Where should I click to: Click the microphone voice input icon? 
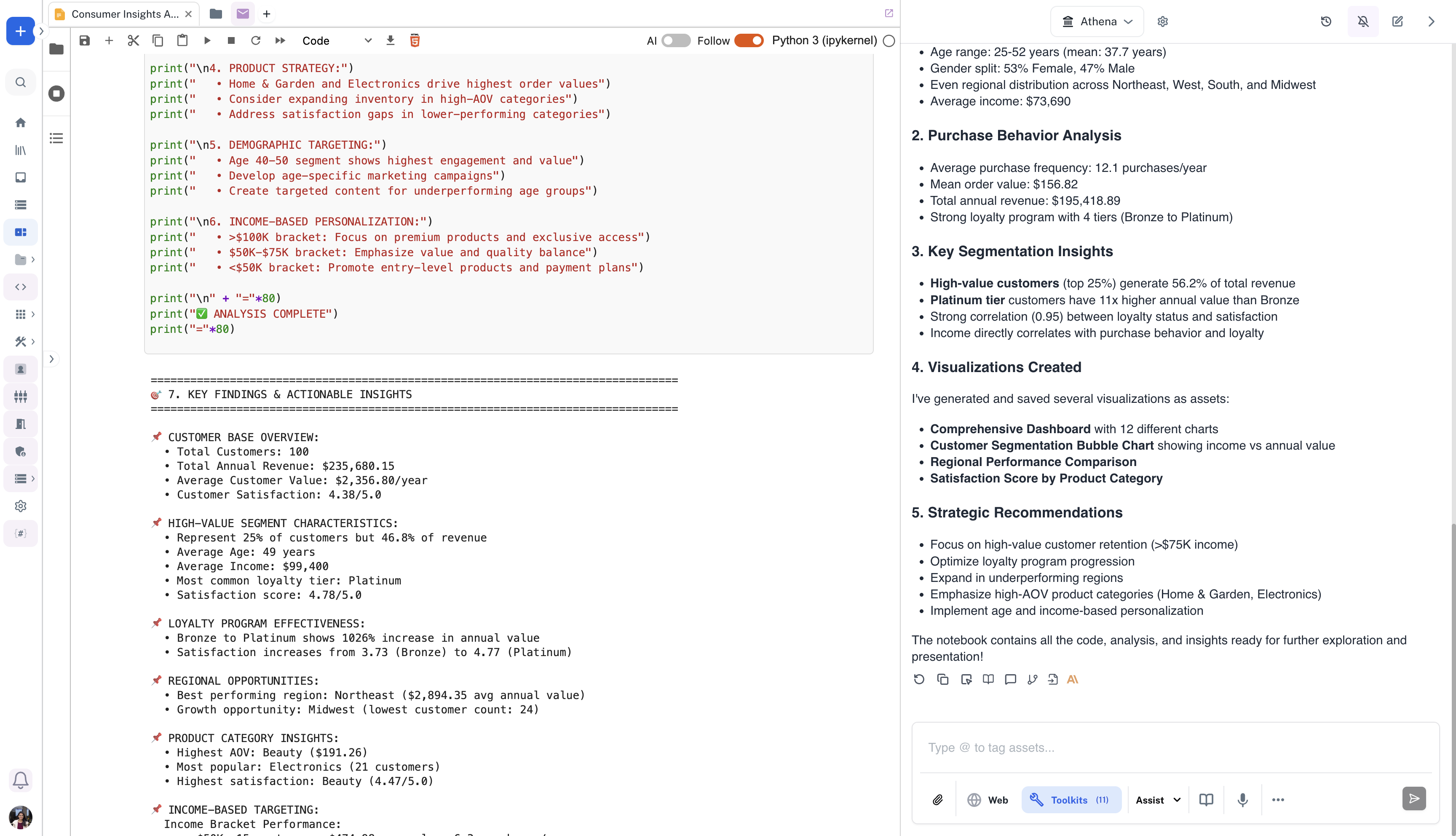(1242, 800)
